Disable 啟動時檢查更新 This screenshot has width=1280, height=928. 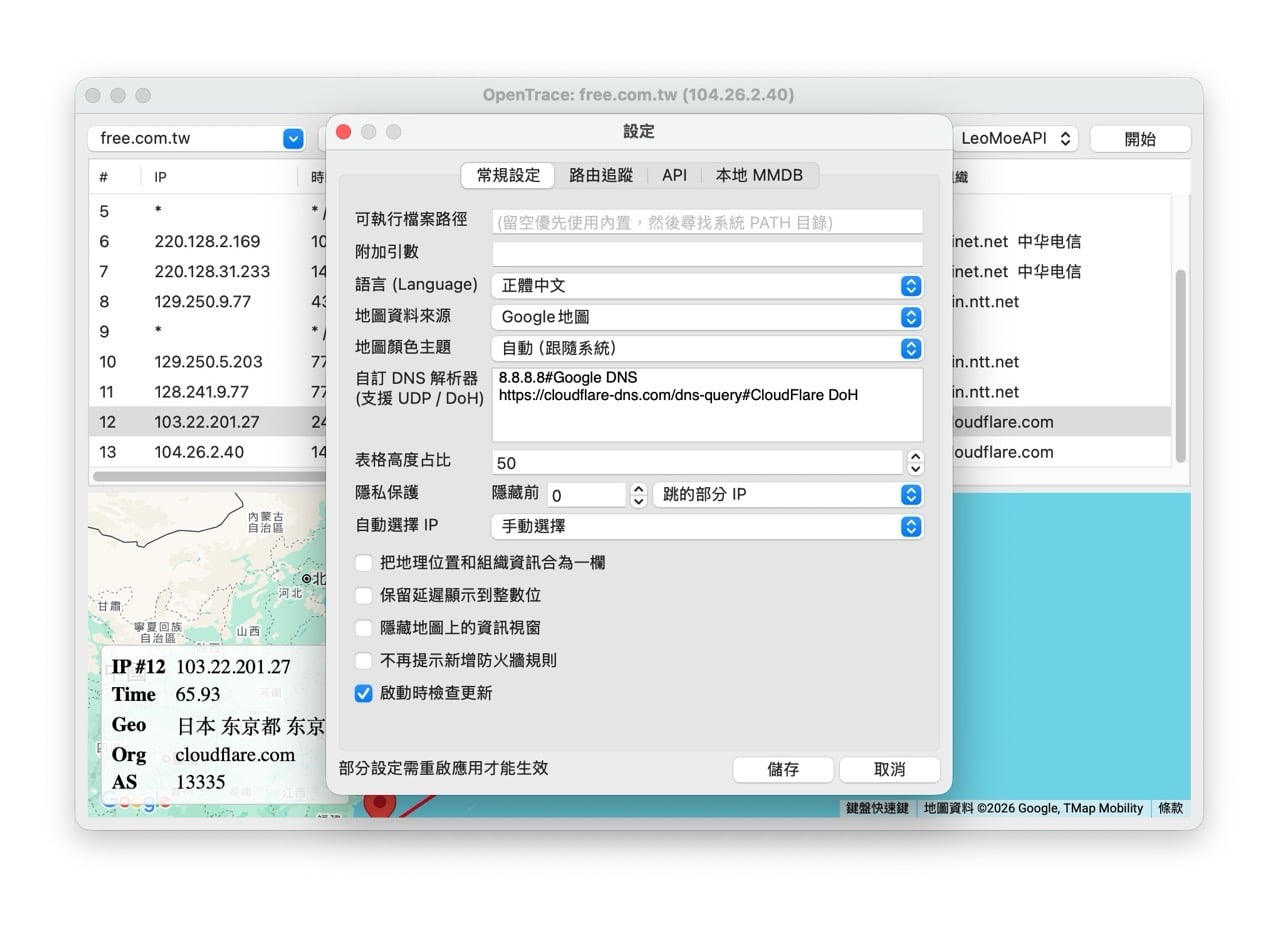click(x=363, y=693)
